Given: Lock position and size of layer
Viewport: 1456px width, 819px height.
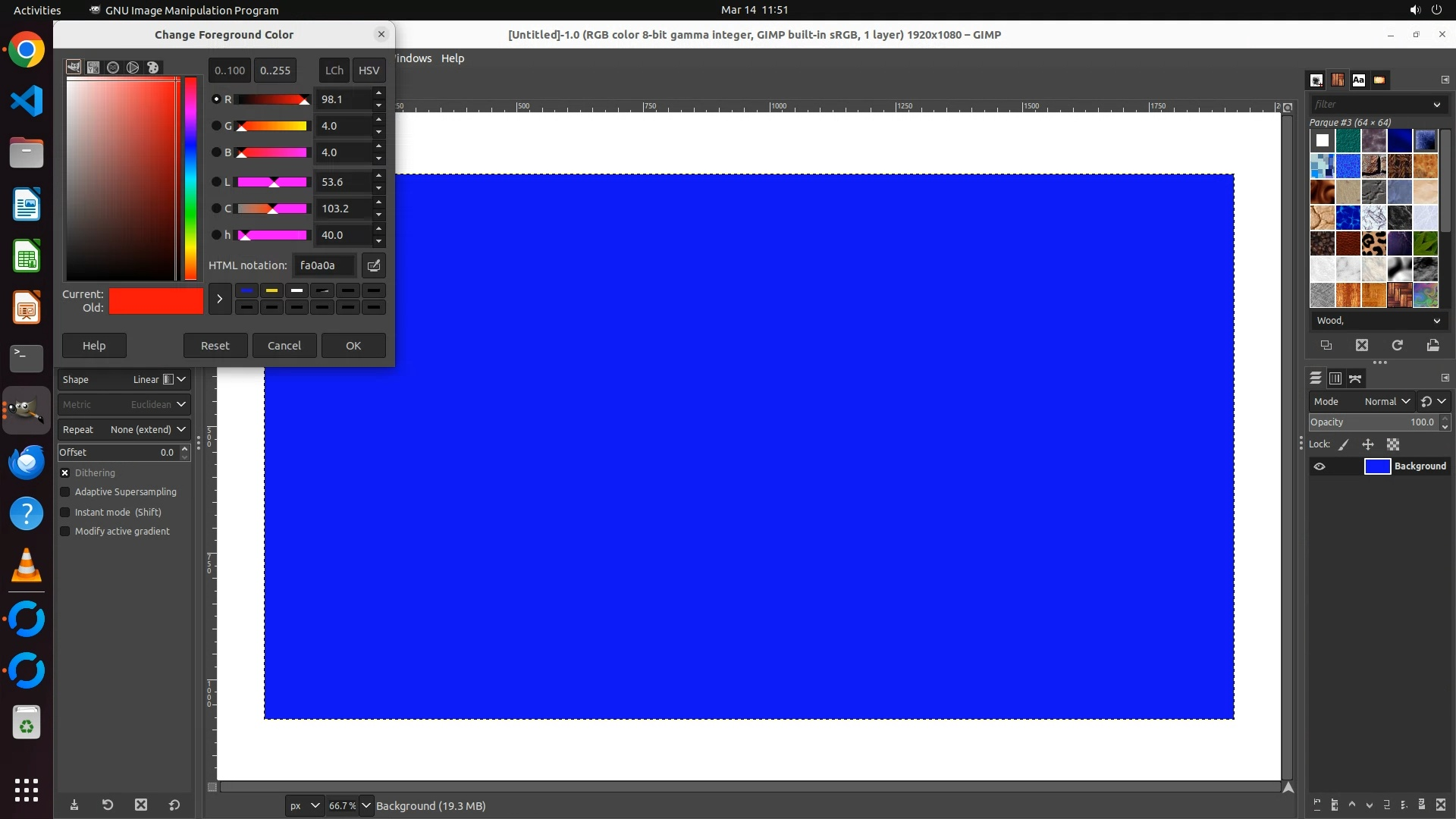Looking at the screenshot, I should click(x=1368, y=444).
